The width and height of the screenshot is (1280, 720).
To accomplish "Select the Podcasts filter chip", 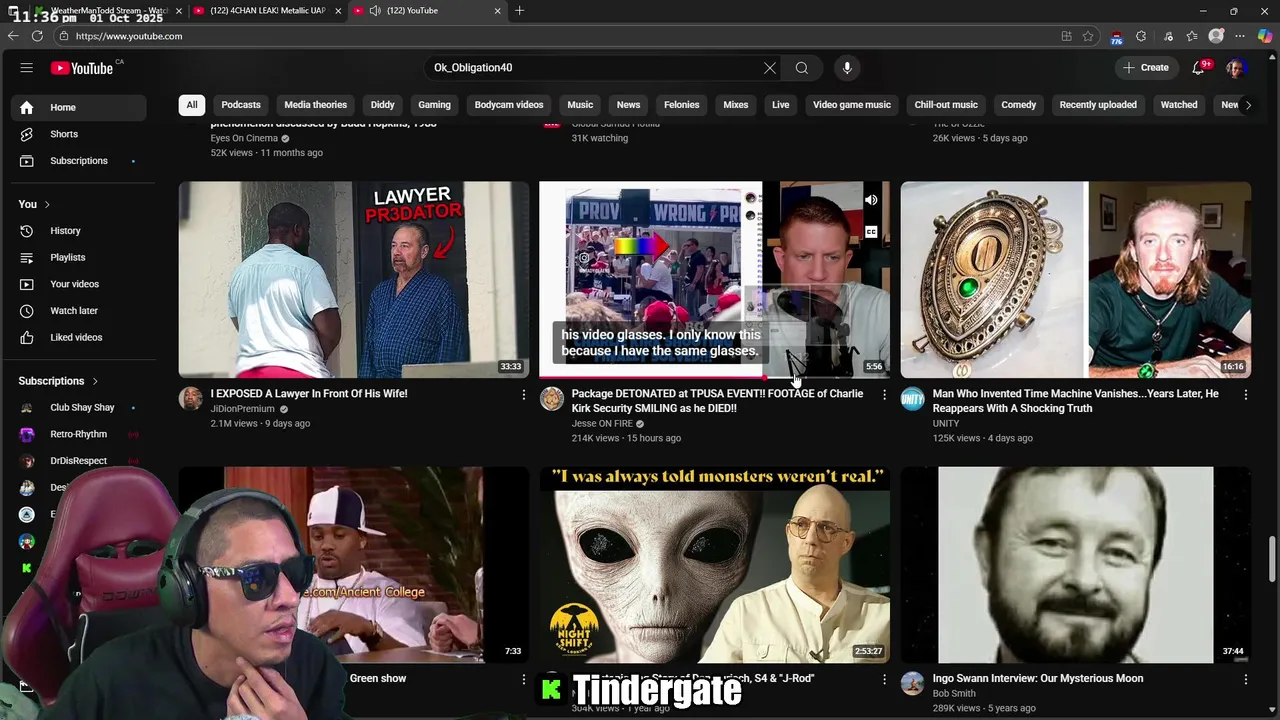I will click(241, 105).
